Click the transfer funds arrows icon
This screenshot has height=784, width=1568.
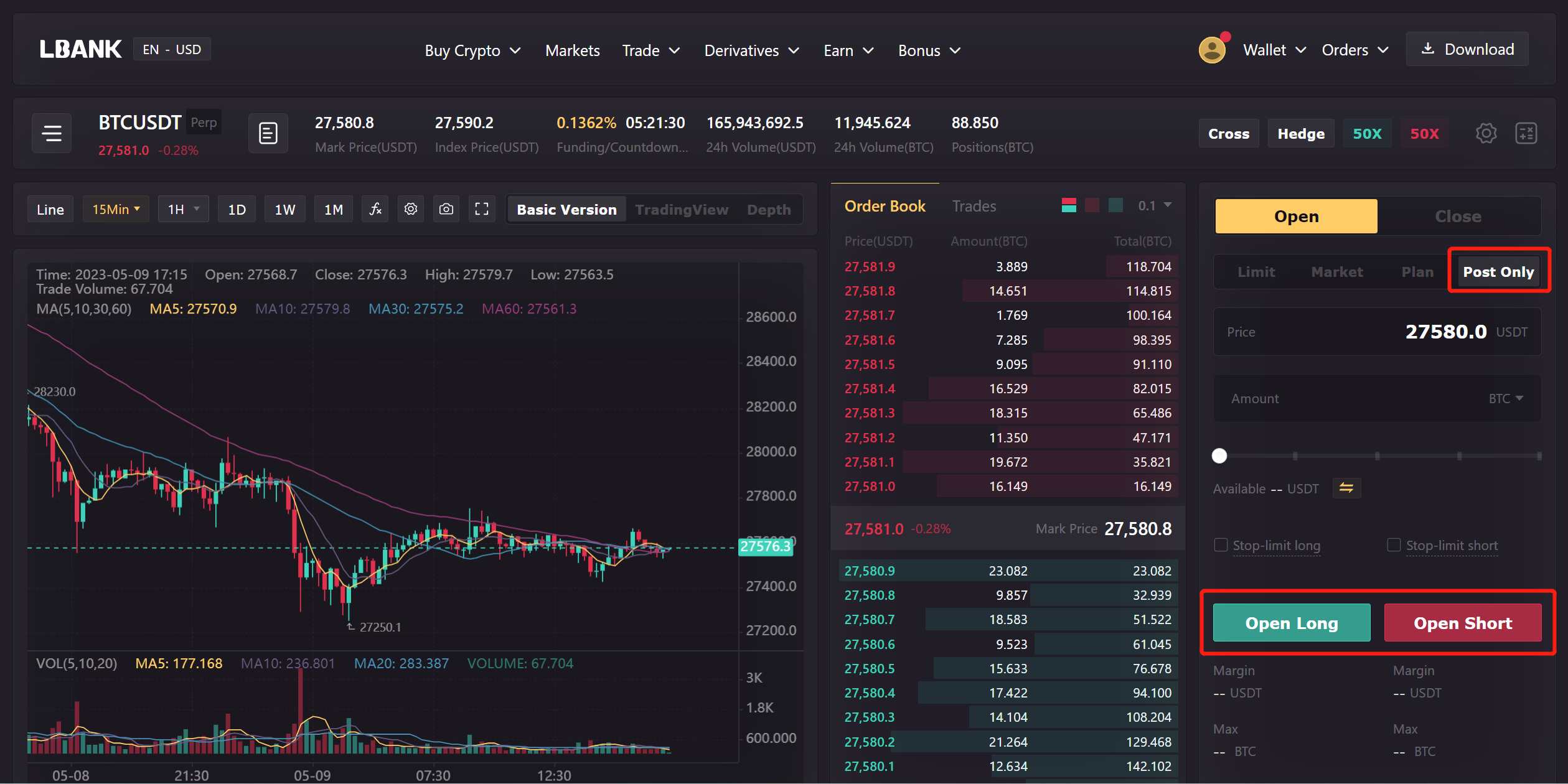[x=1346, y=488]
